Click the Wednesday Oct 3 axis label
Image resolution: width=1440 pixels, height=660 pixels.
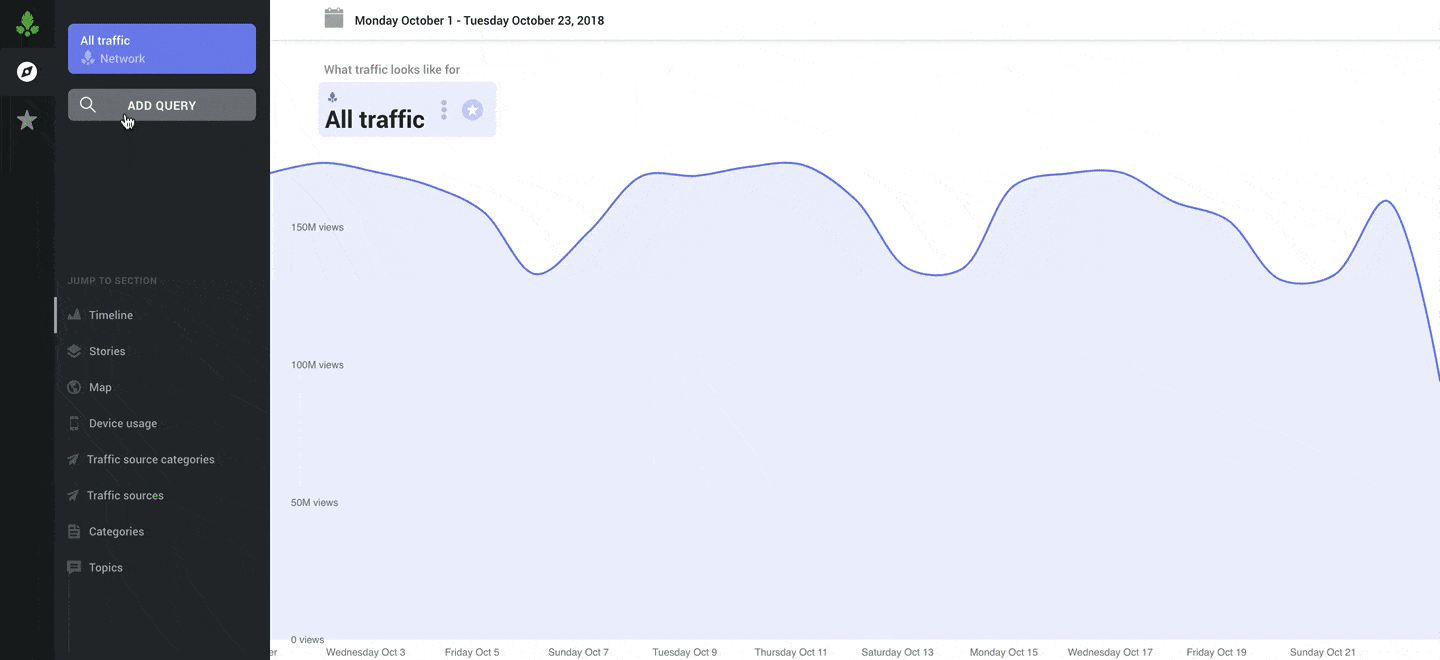coord(366,652)
